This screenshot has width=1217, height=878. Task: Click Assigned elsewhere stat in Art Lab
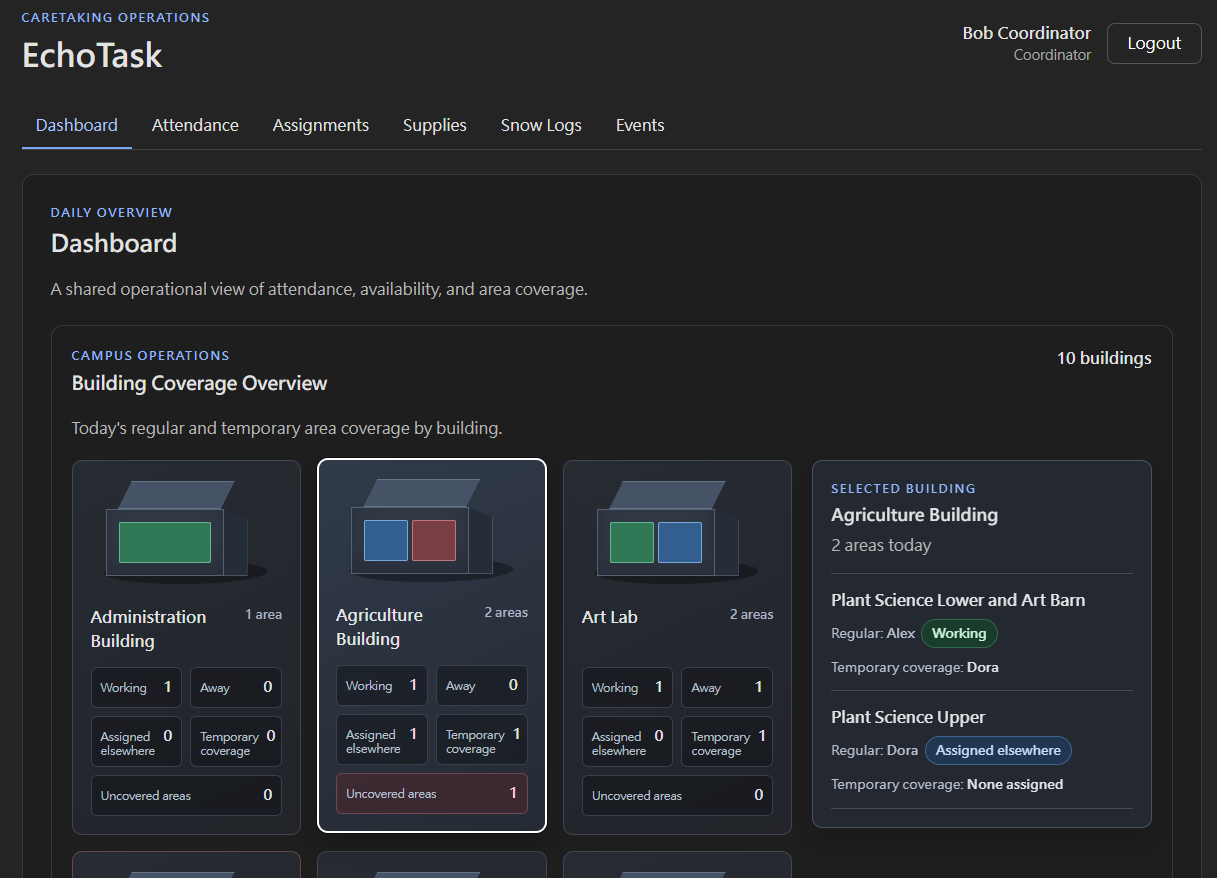[627, 742]
